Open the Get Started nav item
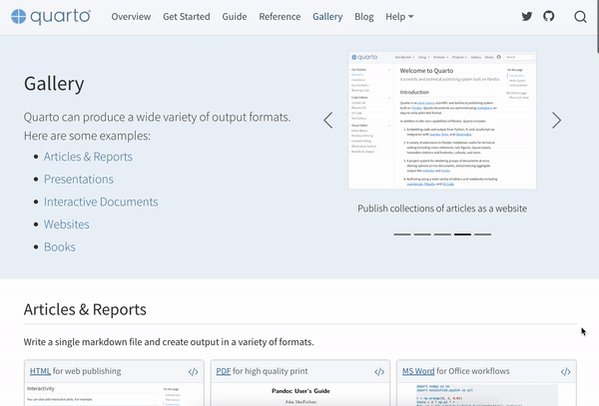 pyautogui.click(x=186, y=17)
